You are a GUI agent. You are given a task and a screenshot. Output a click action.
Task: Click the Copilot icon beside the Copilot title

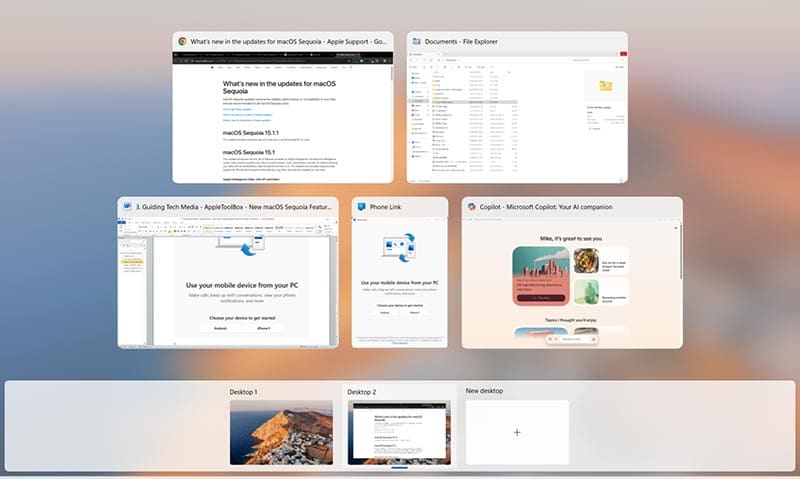click(471, 207)
